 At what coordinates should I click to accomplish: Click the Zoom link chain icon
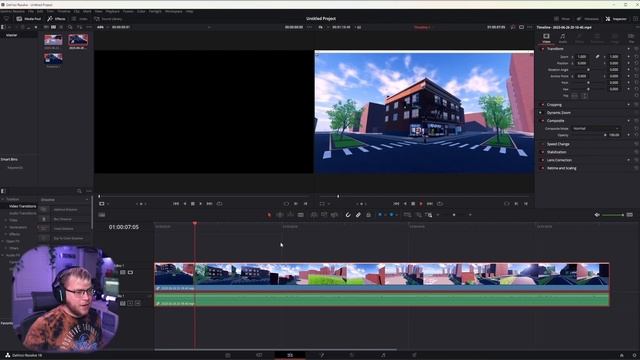click(x=597, y=57)
